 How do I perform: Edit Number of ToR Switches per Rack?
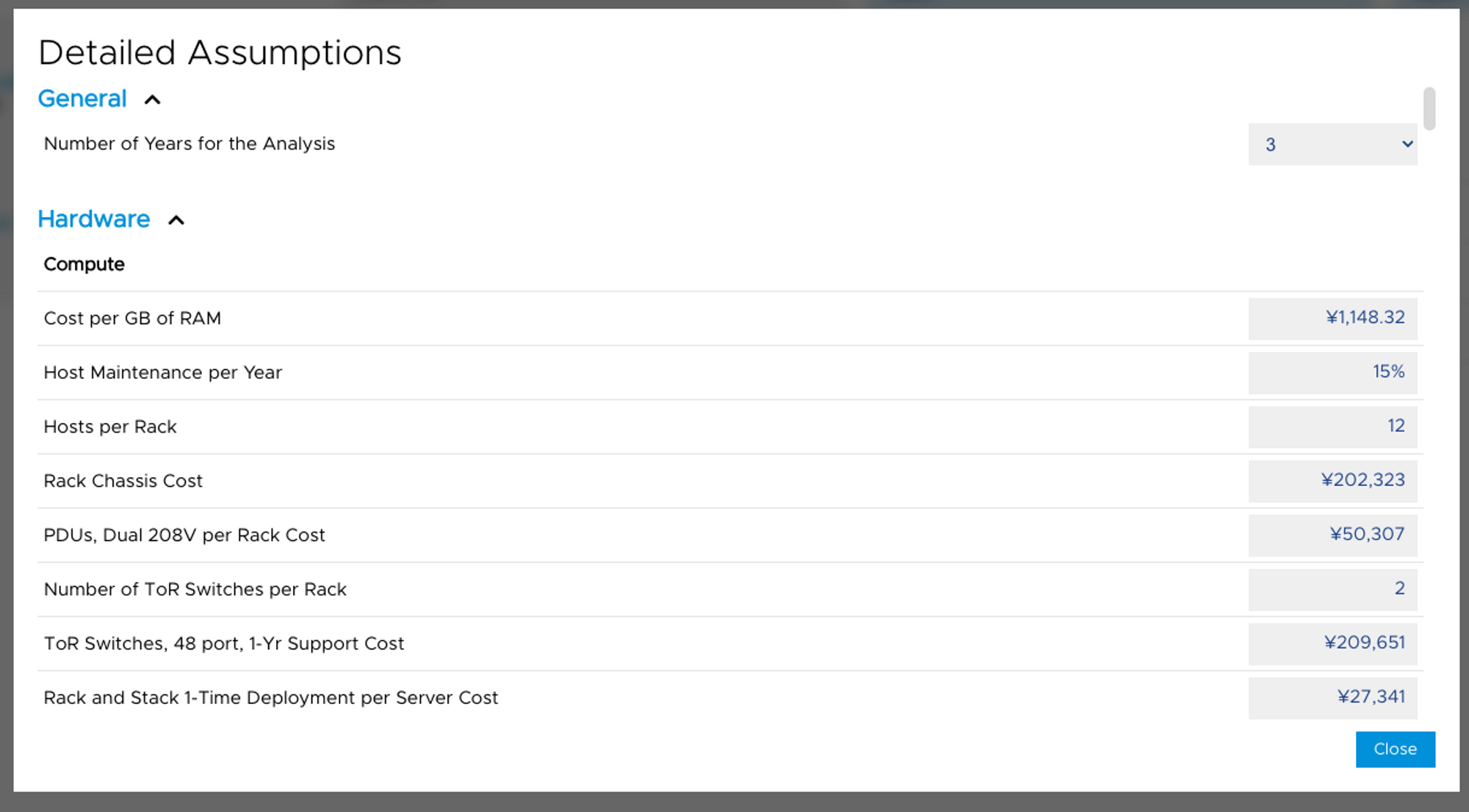[x=1332, y=590]
